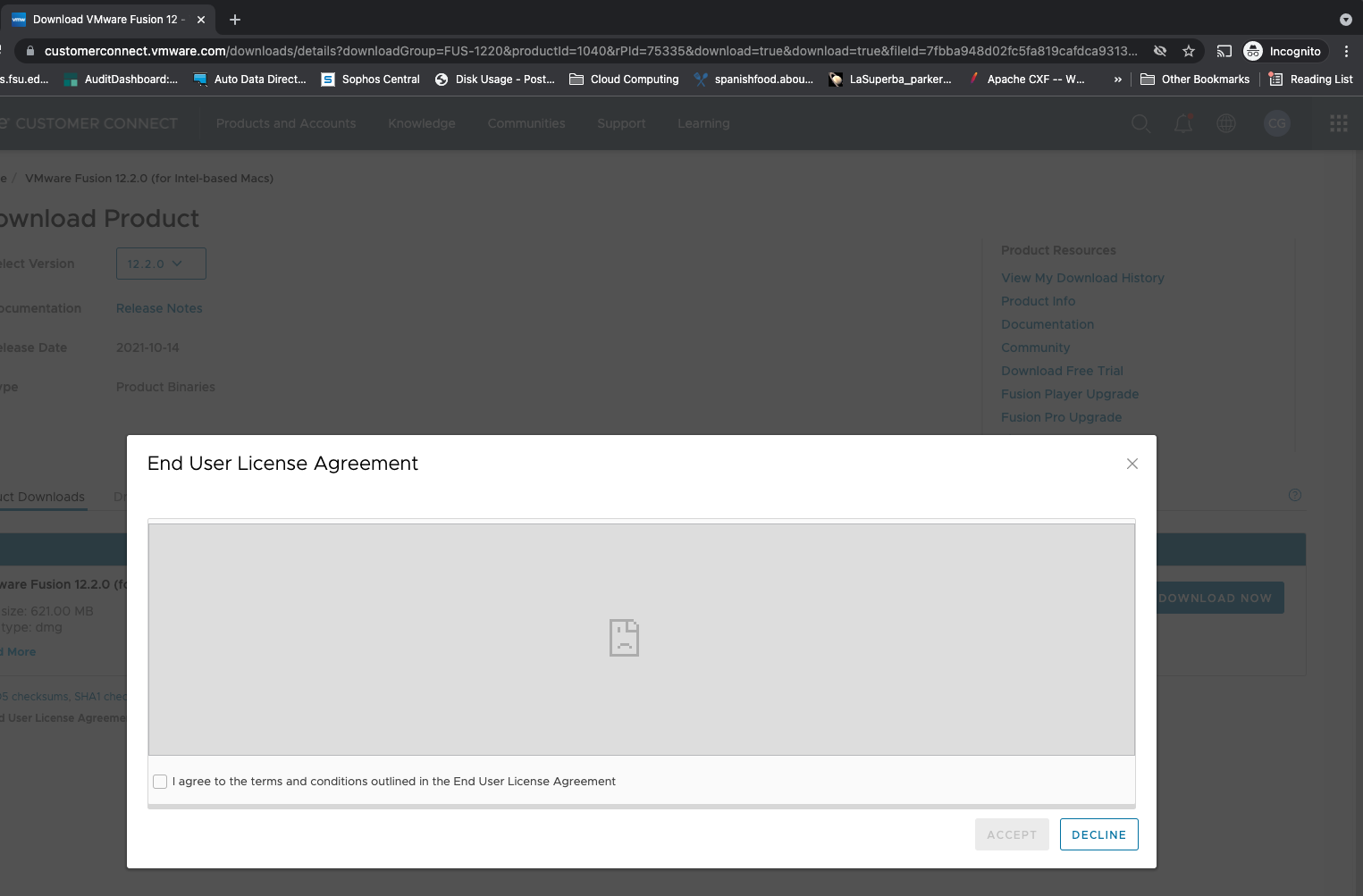Click the address bar URL

(x=590, y=51)
